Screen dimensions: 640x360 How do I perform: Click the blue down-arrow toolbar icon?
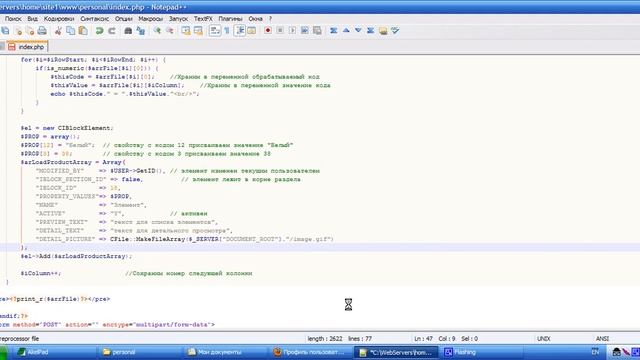[358, 31]
